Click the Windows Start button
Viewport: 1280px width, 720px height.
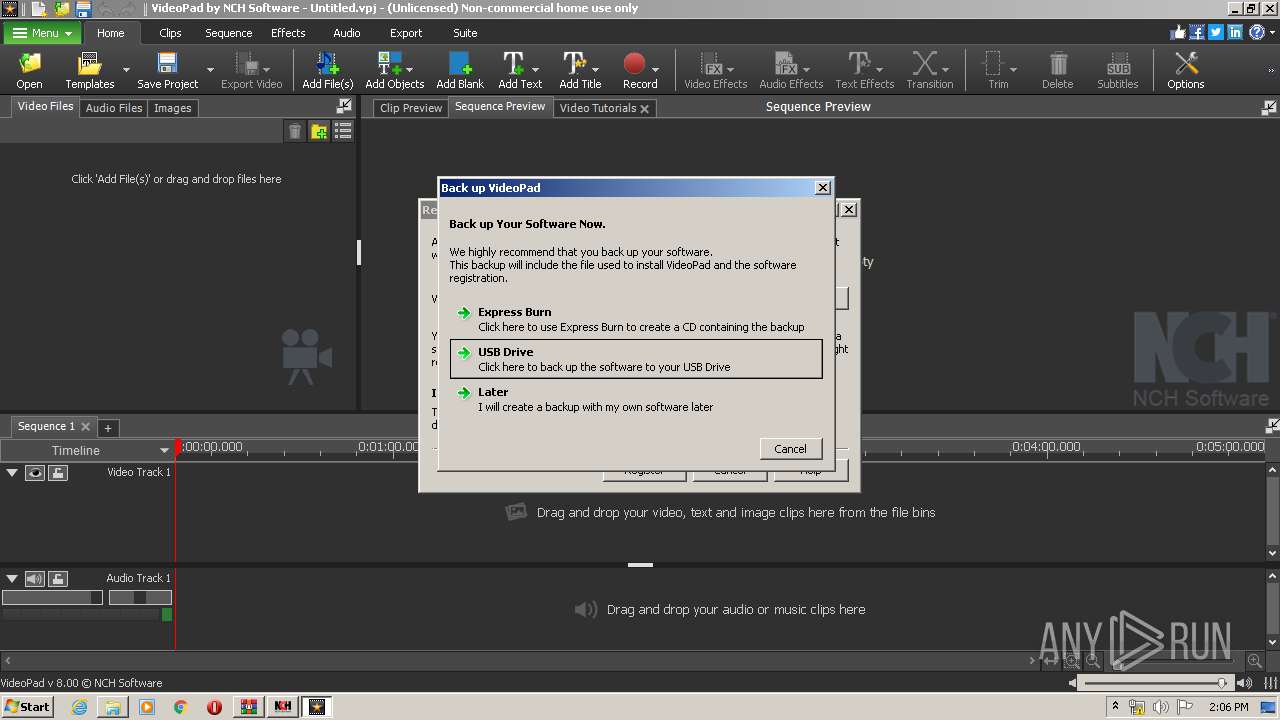point(27,706)
